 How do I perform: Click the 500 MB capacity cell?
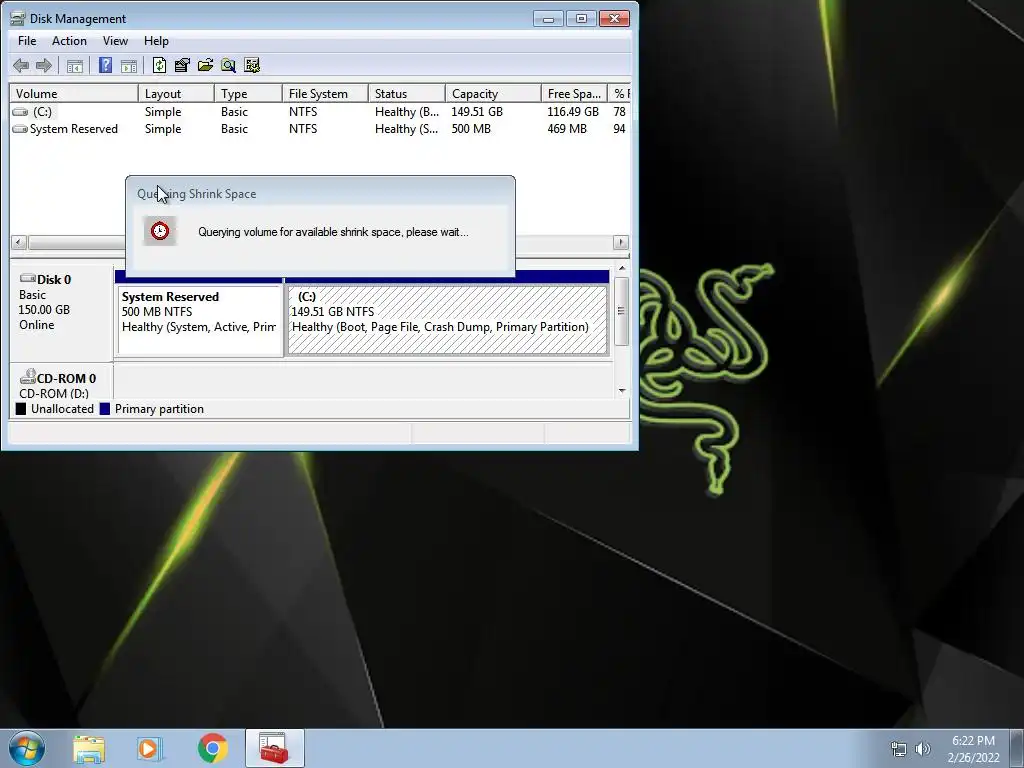click(471, 129)
